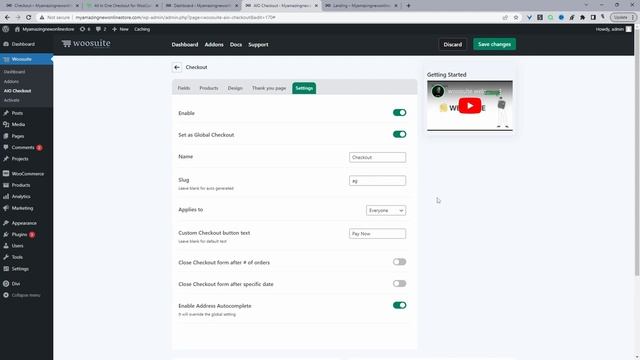Open updates counter in admin bar

[x=85, y=29]
